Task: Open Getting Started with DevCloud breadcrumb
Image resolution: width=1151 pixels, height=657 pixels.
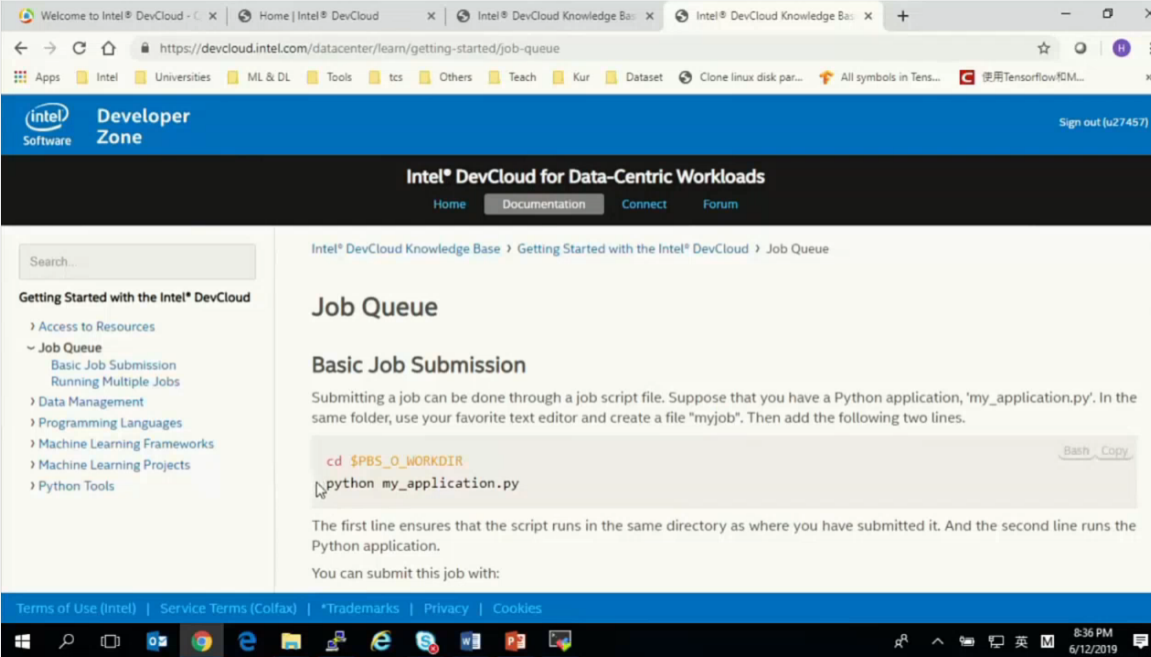Action: click(x=633, y=249)
